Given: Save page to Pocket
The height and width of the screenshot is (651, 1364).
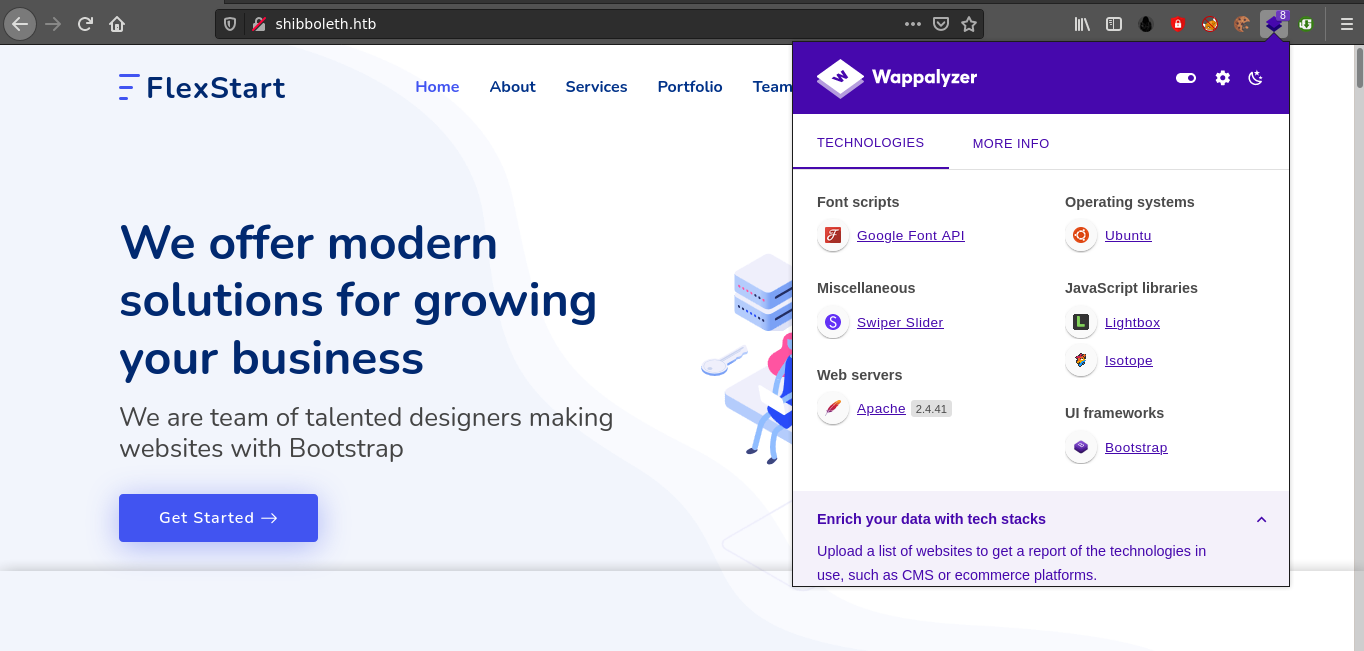Looking at the screenshot, I should click(x=940, y=24).
